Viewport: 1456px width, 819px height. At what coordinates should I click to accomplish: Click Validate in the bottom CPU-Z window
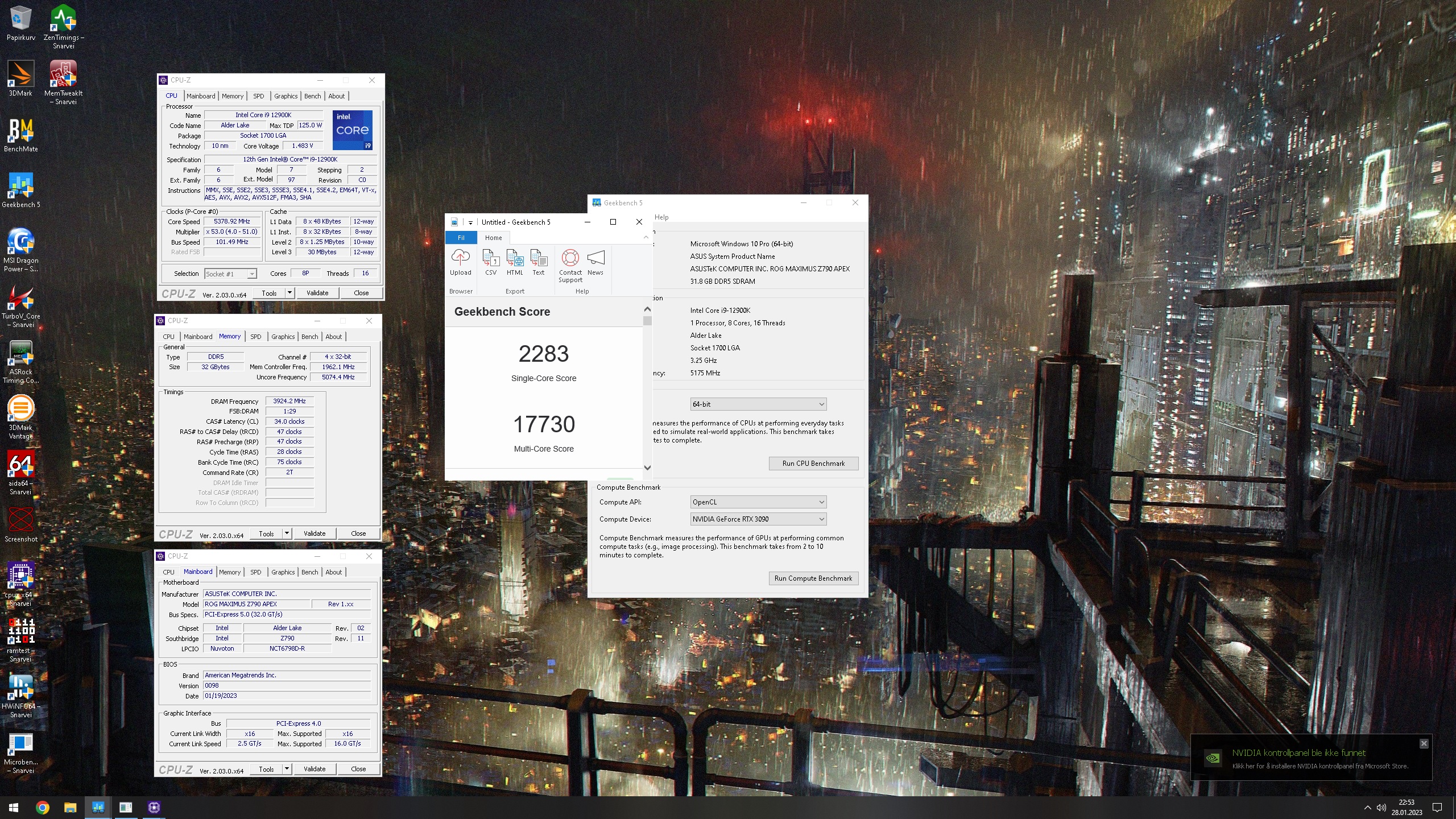coord(315,769)
